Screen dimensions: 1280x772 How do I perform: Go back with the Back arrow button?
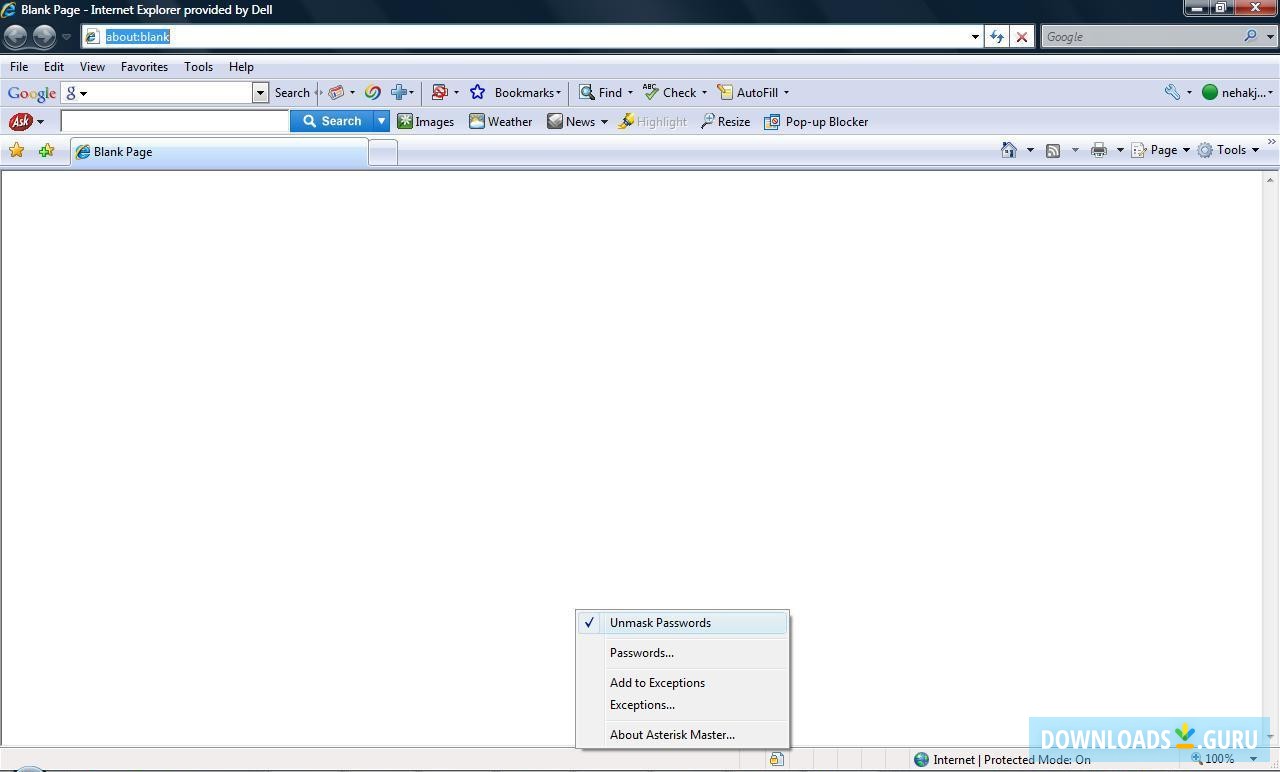pyautogui.click(x=15, y=37)
